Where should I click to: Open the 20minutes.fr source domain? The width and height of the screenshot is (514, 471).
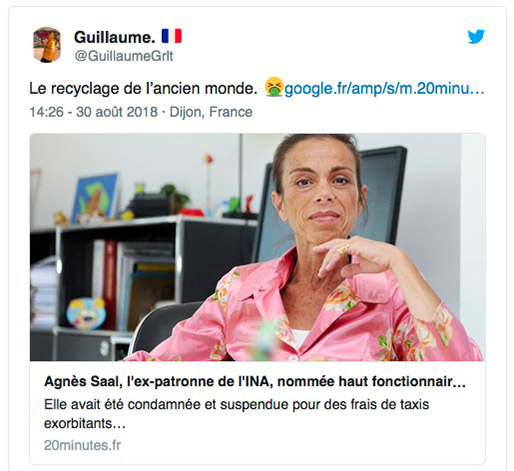pyautogui.click(x=82, y=445)
